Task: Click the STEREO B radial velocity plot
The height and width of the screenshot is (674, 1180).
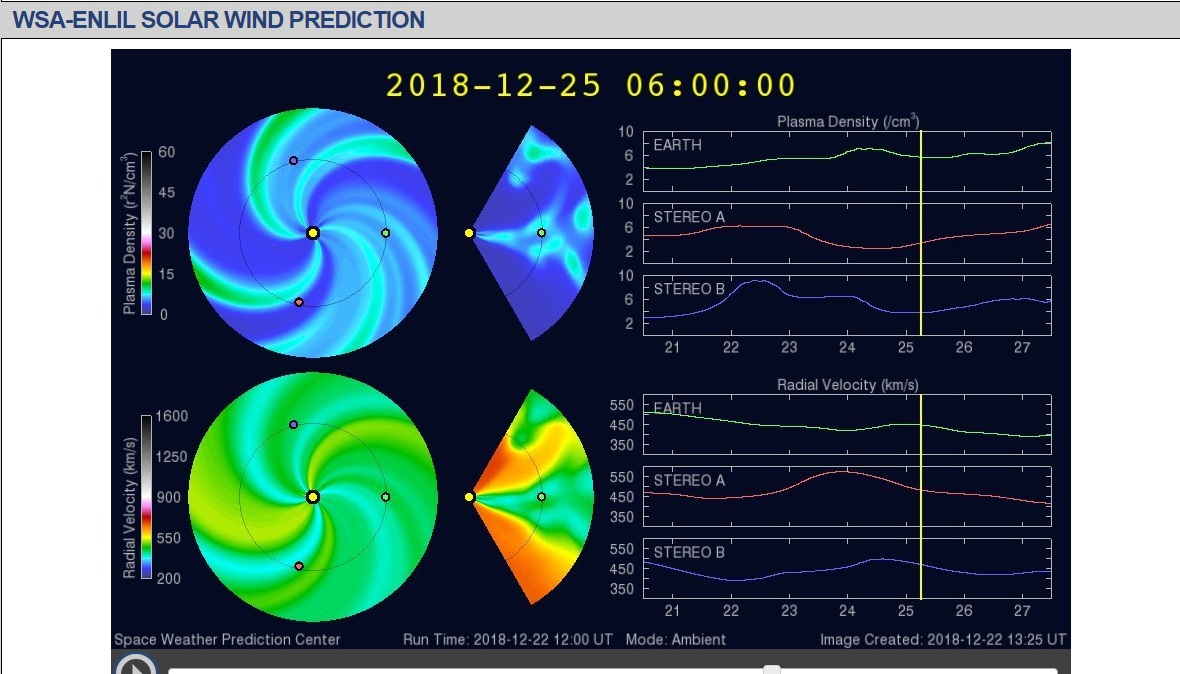Action: point(847,569)
